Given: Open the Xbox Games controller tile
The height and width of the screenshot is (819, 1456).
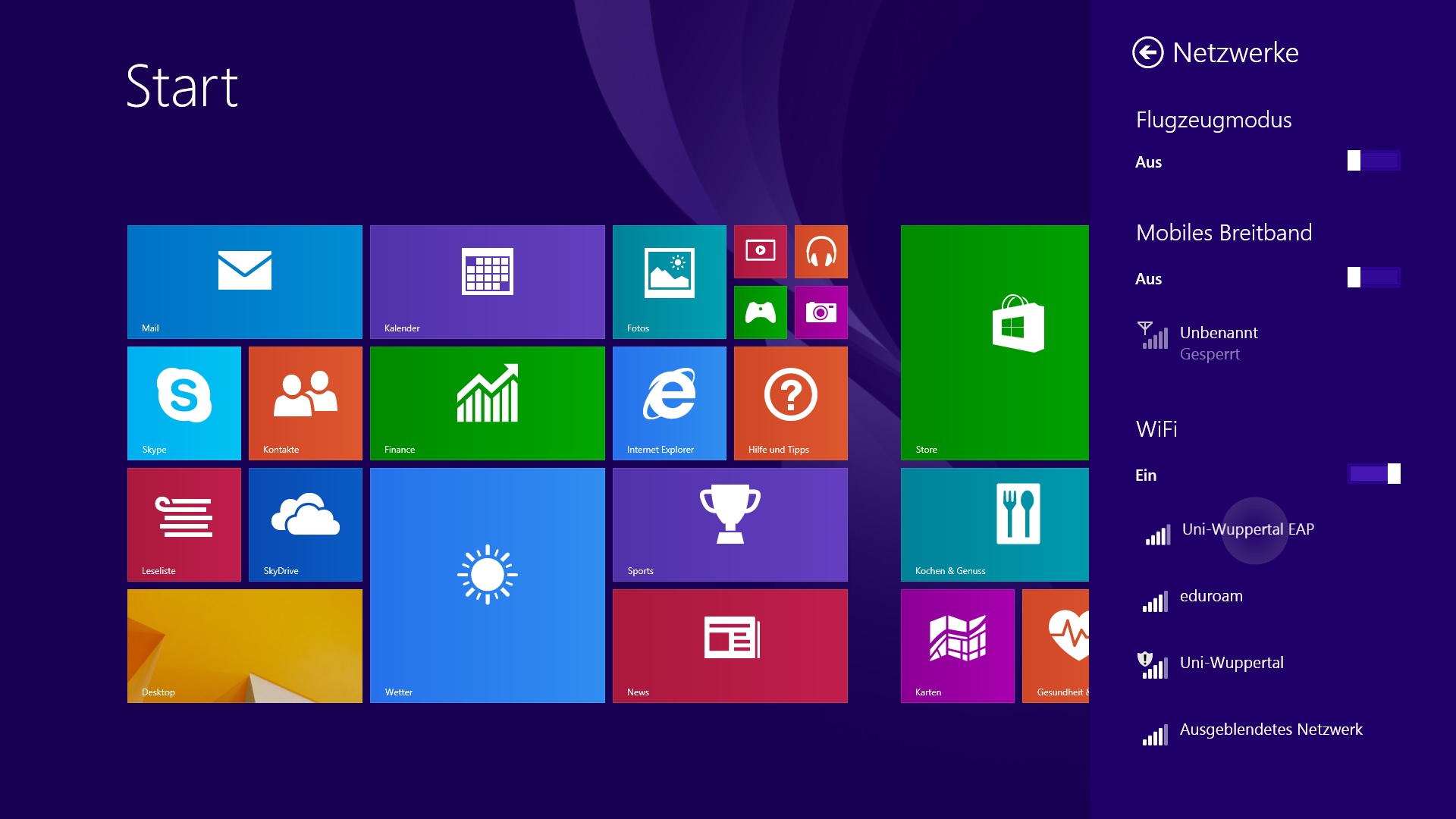Looking at the screenshot, I should (x=761, y=312).
